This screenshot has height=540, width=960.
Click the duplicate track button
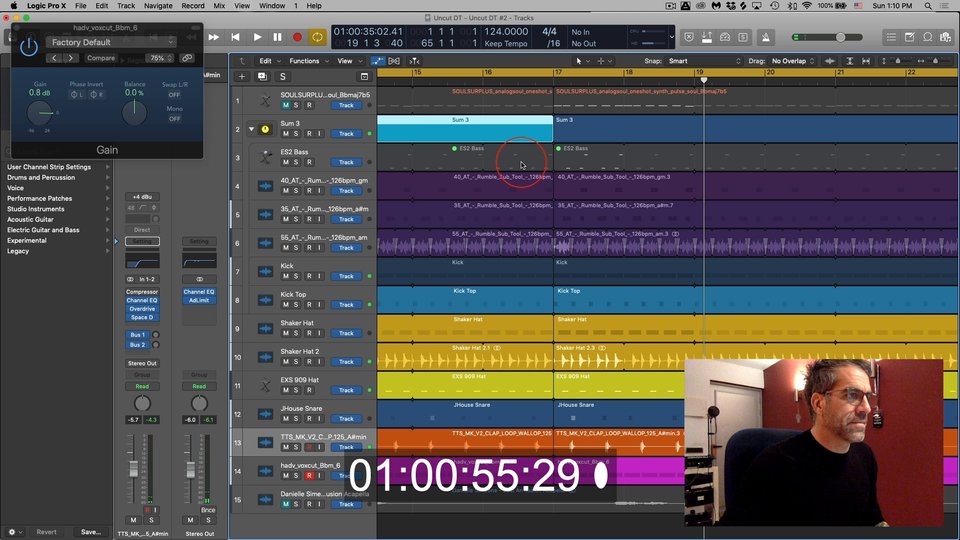point(262,77)
